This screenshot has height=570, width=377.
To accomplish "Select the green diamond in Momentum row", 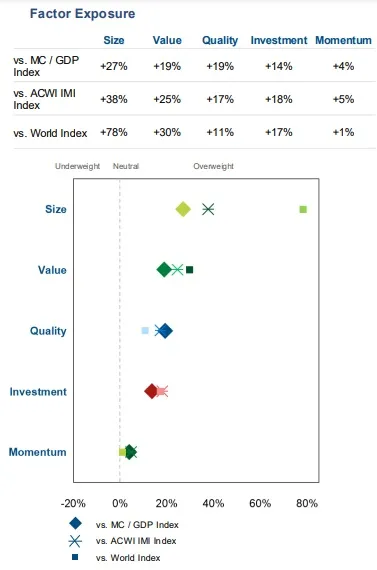I will pos(130,452).
